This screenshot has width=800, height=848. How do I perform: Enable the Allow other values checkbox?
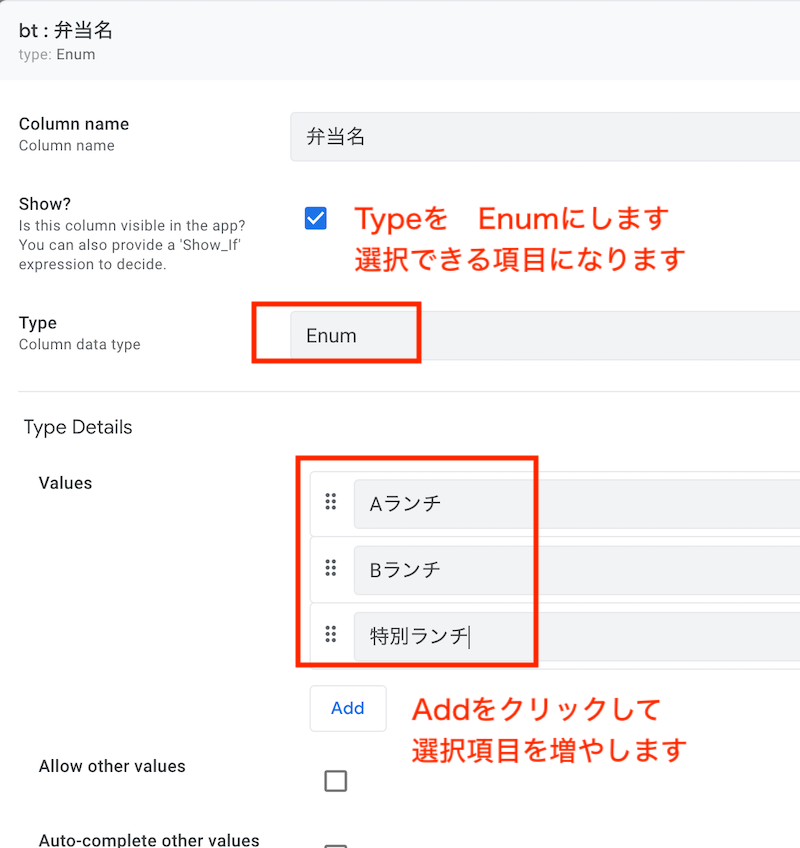[x=335, y=781]
